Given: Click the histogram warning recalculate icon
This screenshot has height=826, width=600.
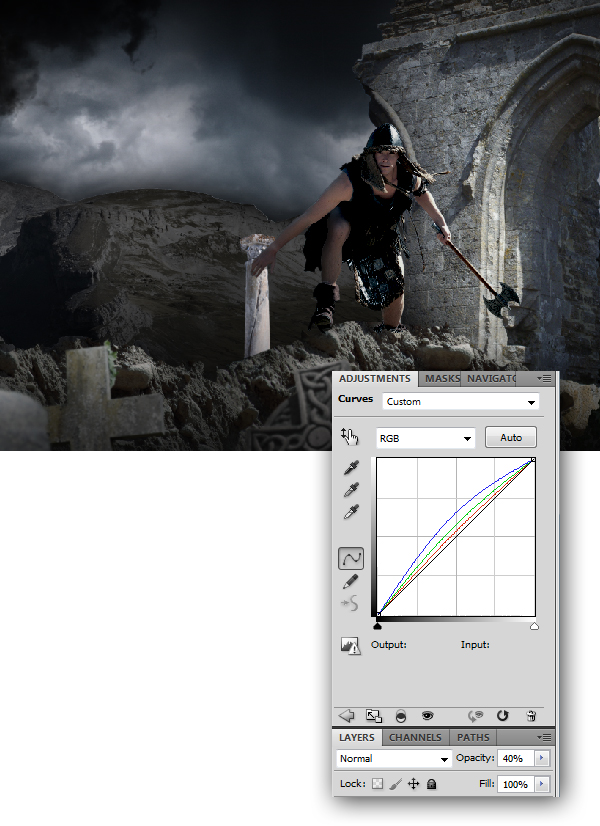Looking at the screenshot, I should coord(350,646).
